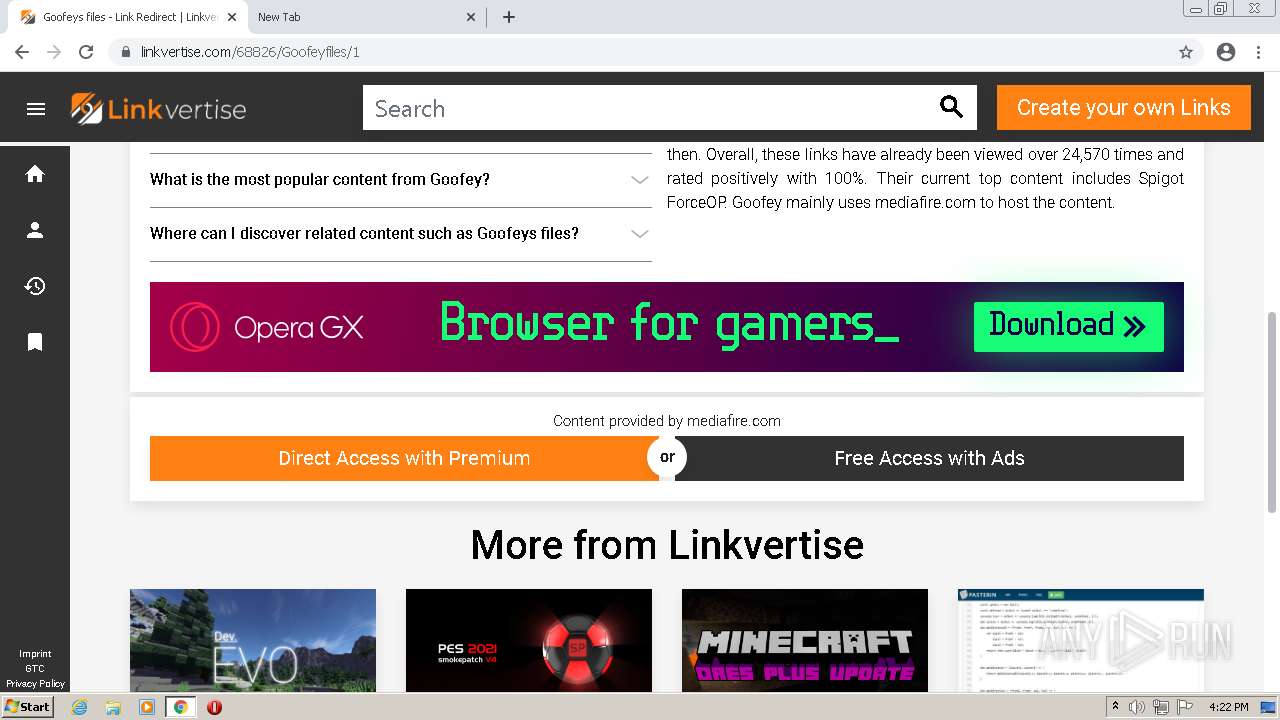1280x720 pixels.
Task: Open Chrome three-dot menu
Action: [x=1257, y=52]
